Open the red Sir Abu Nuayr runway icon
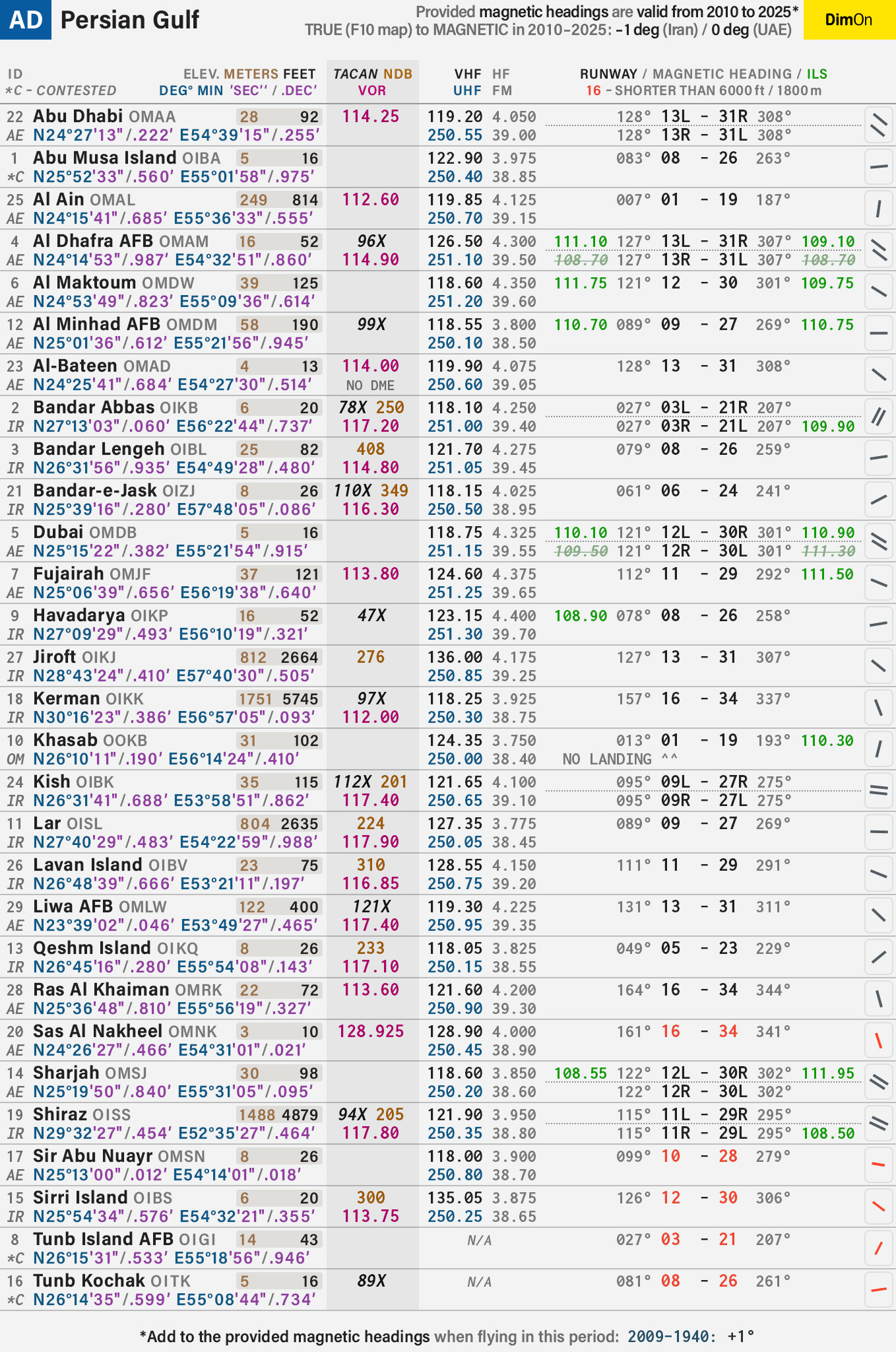 (879, 1165)
